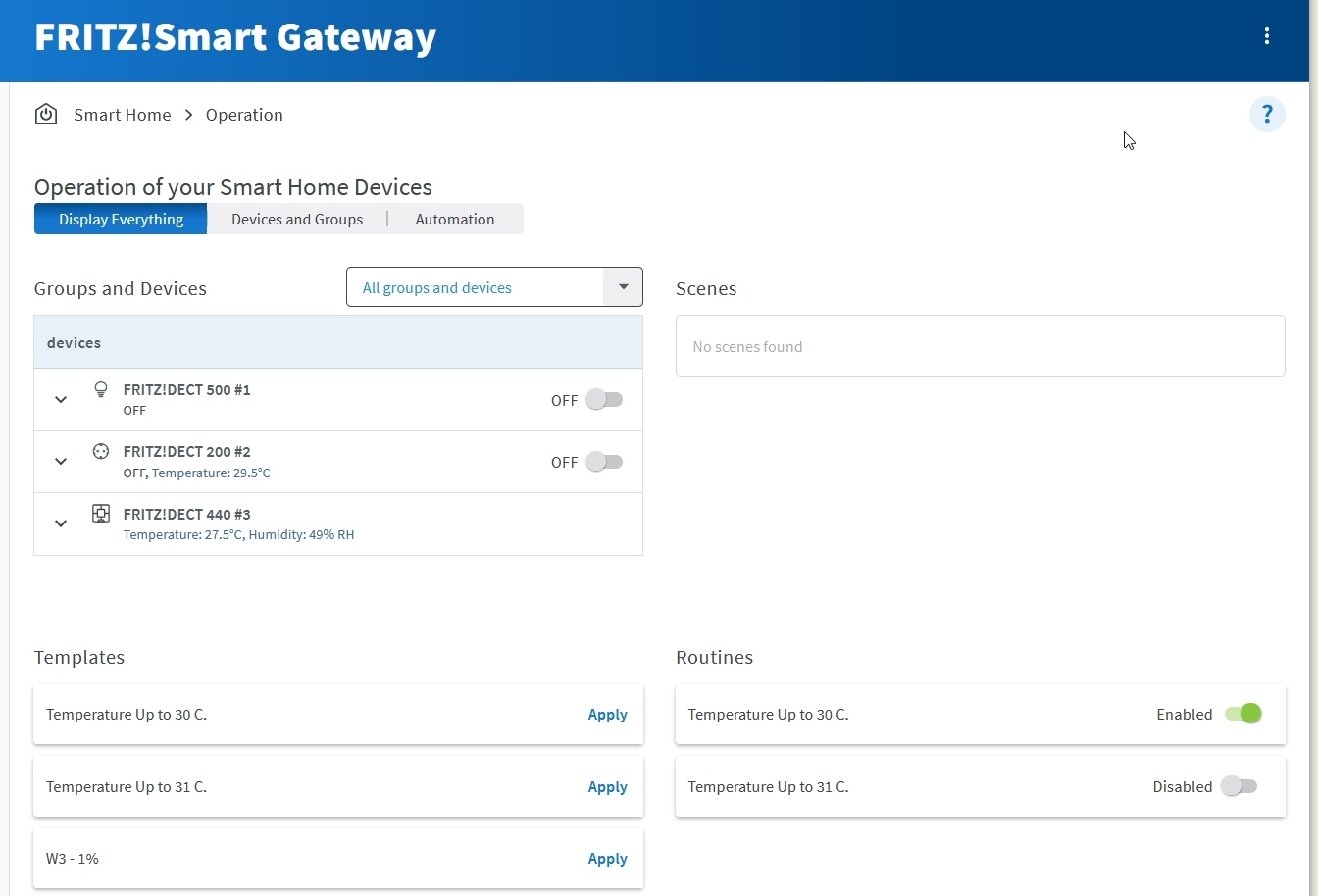Click the Operation breadcrumb
This screenshot has width=1318, height=896.
[244, 115]
